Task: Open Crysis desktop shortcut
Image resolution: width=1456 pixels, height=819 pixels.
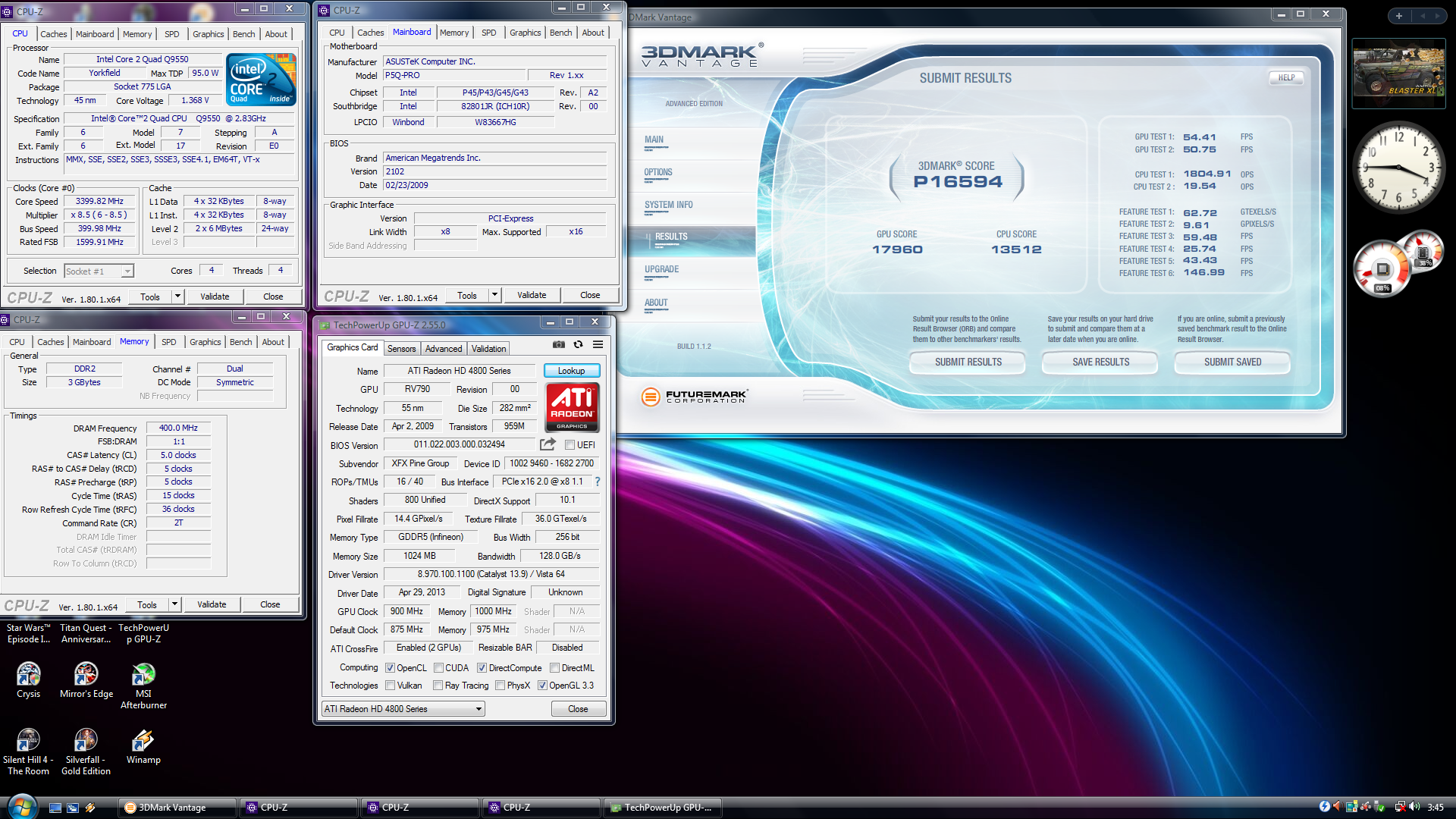Action: [29, 679]
